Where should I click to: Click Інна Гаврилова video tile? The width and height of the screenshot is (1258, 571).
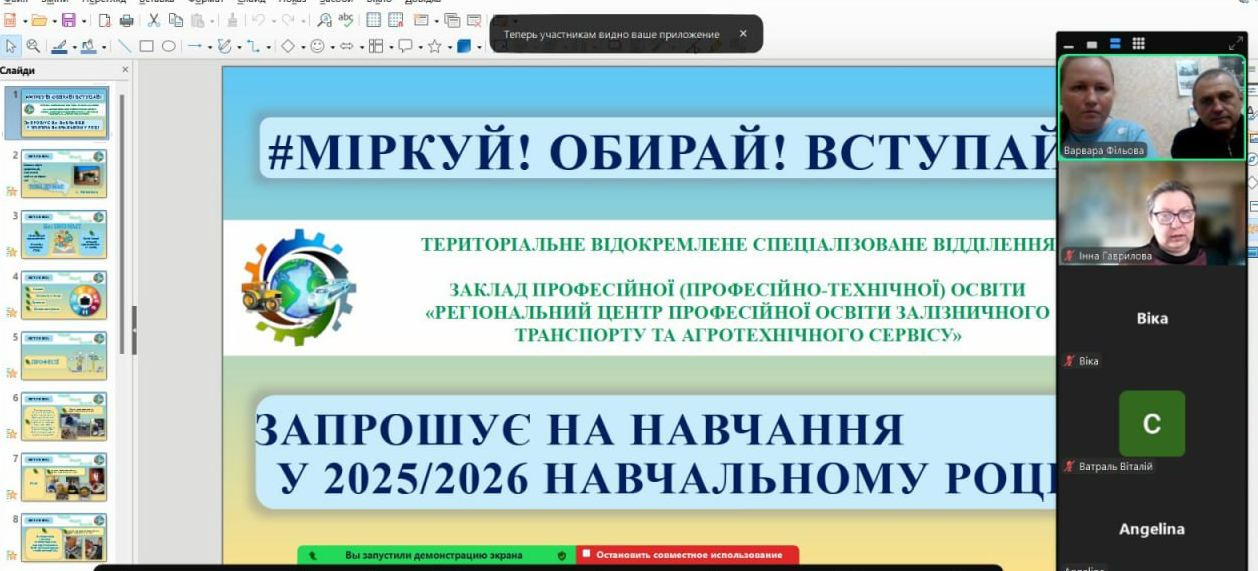point(1152,214)
